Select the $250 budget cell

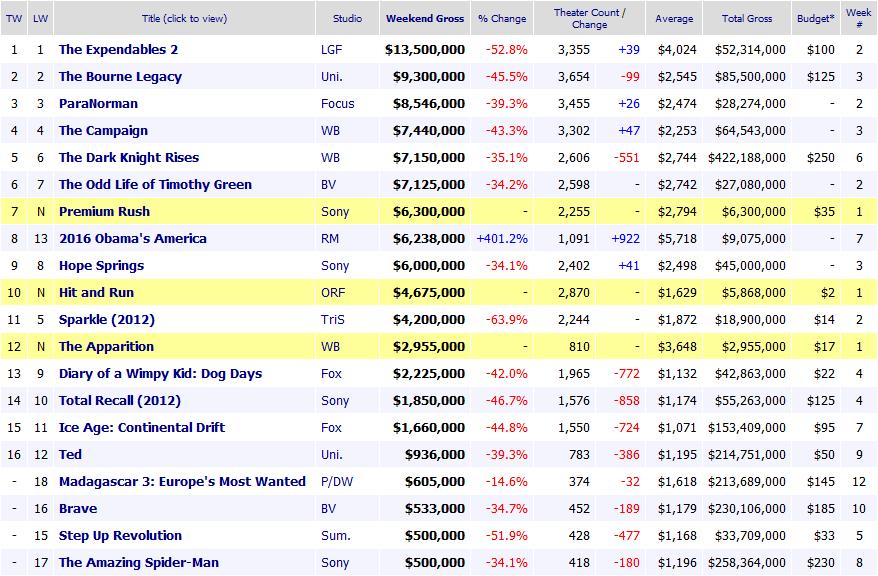pyautogui.click(x=820, y=158)
